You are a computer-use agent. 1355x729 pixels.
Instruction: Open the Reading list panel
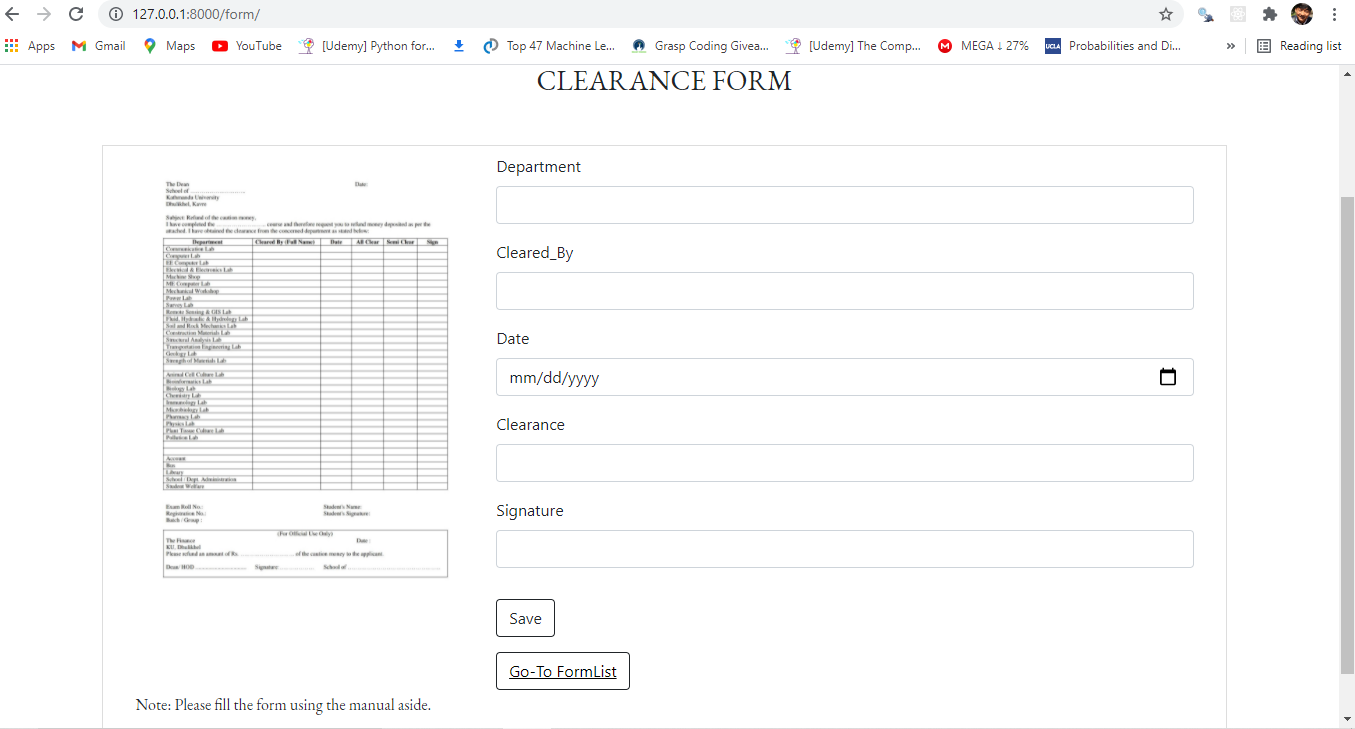click(1299, 45)
